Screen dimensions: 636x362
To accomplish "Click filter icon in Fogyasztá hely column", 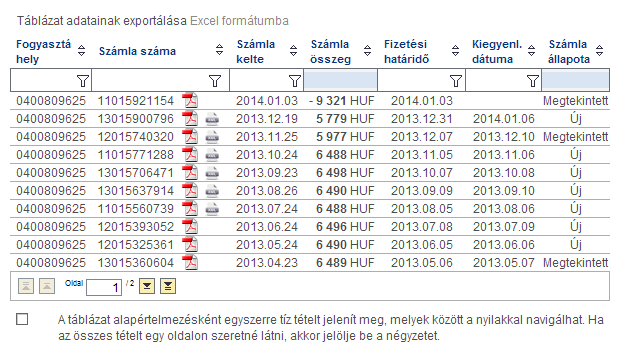I will [83, 81].
